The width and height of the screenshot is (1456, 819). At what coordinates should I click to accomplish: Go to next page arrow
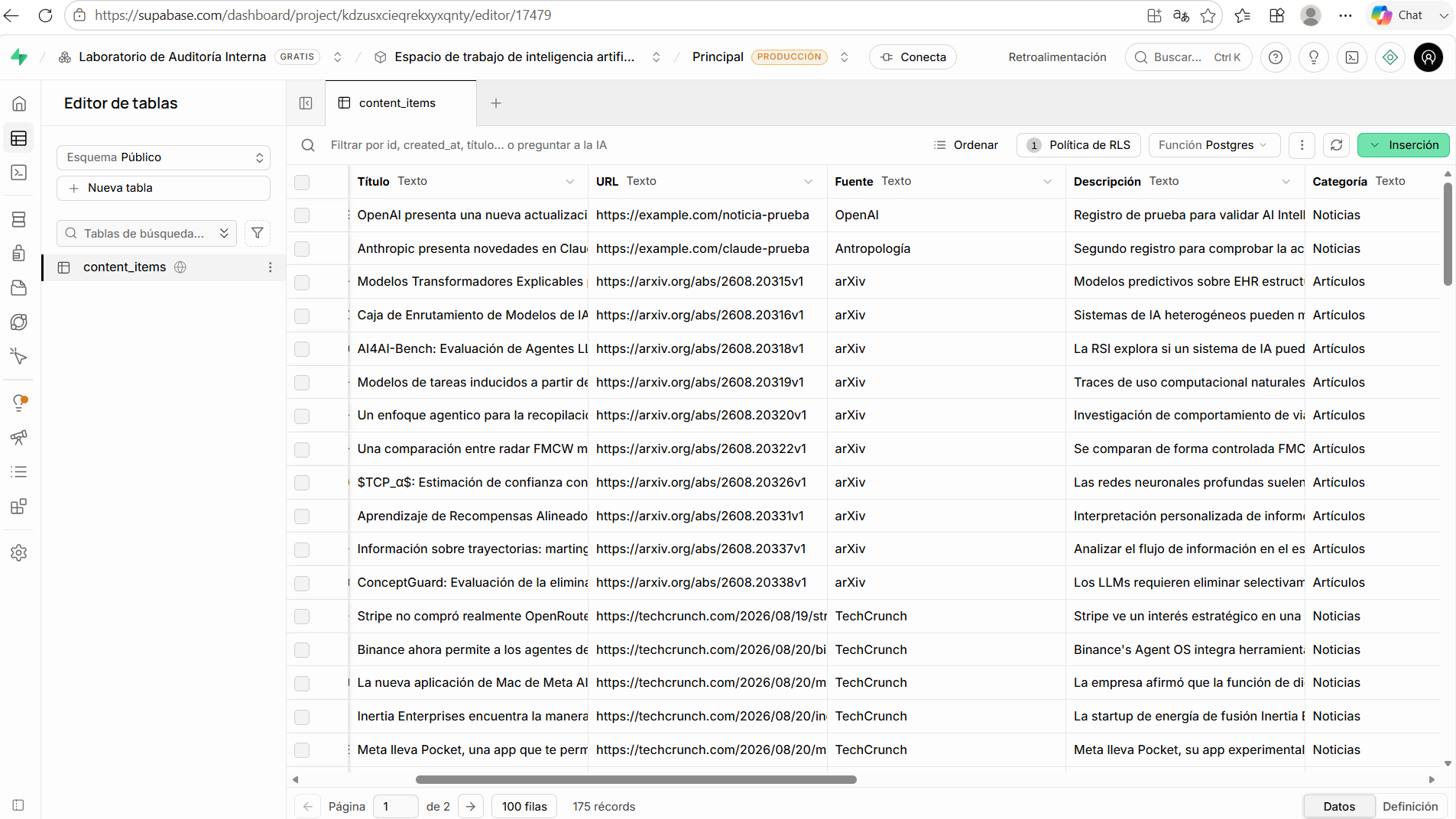[471, 807]
